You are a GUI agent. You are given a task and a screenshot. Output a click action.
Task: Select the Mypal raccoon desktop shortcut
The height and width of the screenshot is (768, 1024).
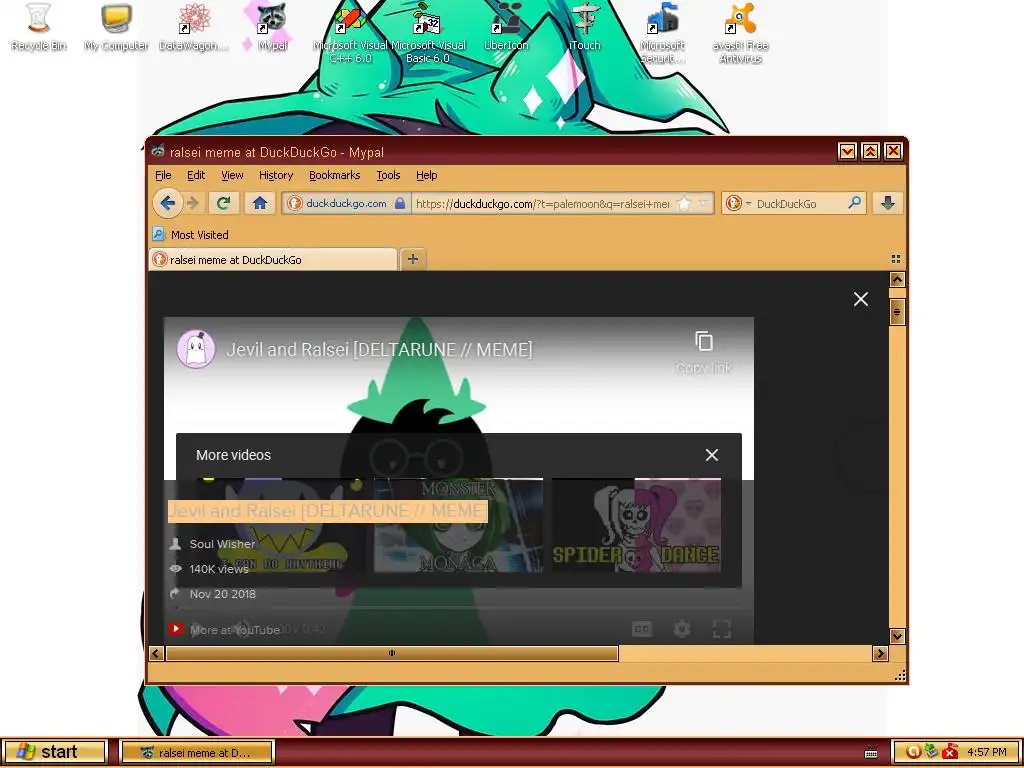tap(272, 27)
